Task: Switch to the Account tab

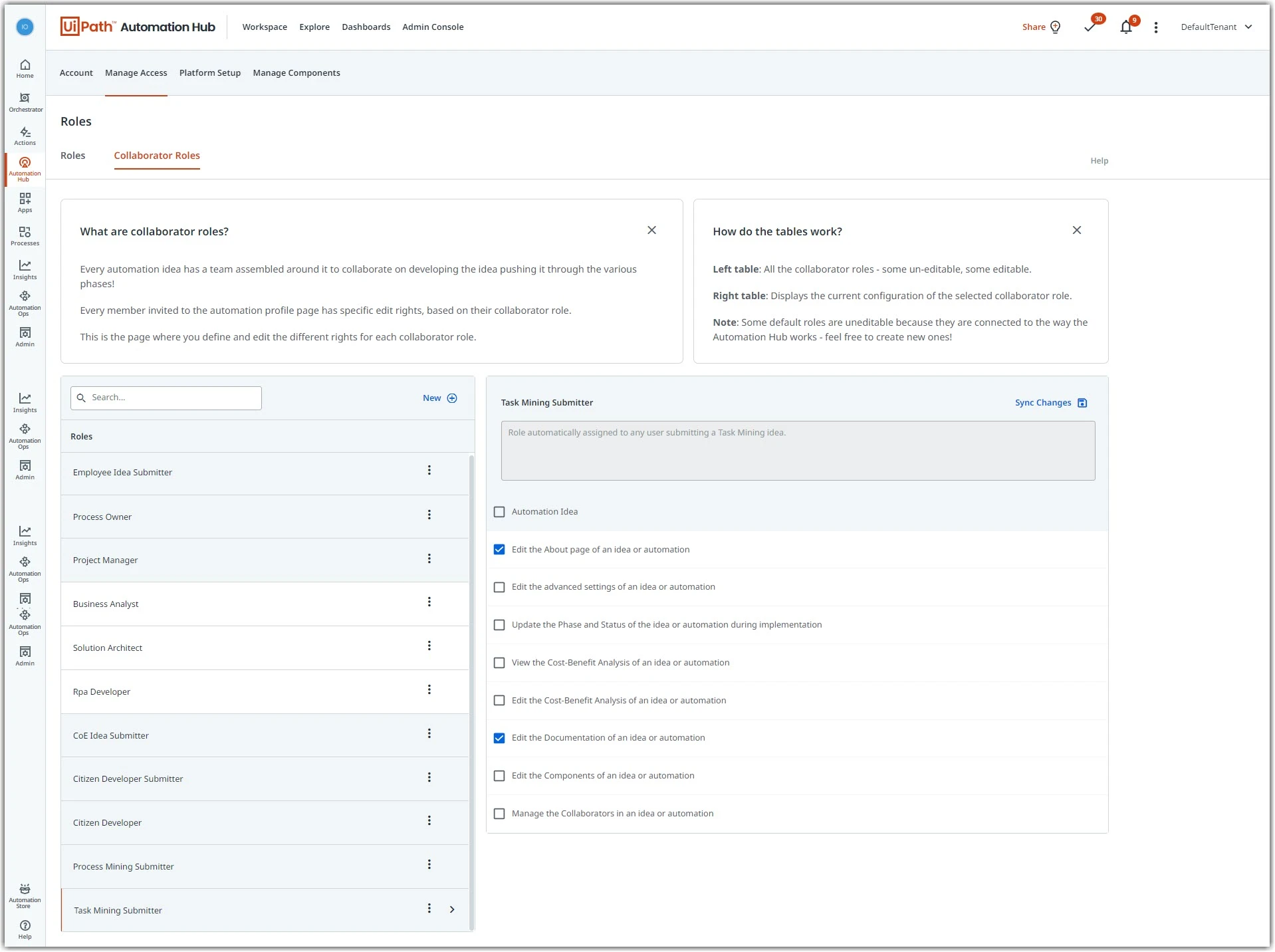Action: (76, 73)
